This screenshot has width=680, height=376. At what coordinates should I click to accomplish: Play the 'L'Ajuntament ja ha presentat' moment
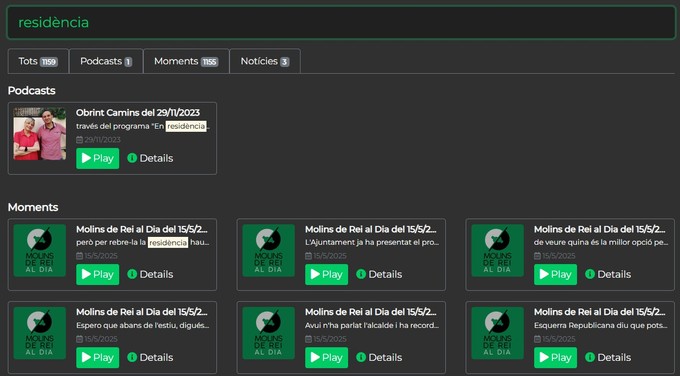point(327,275)
